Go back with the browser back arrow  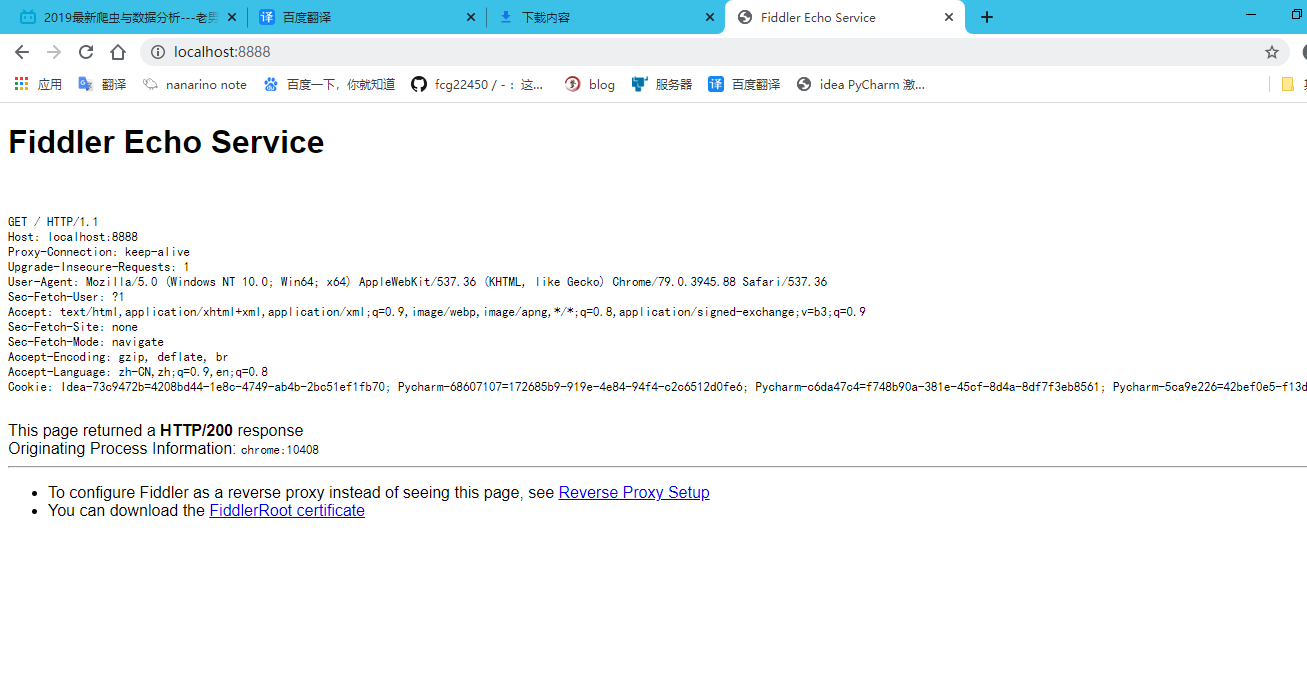22,52
